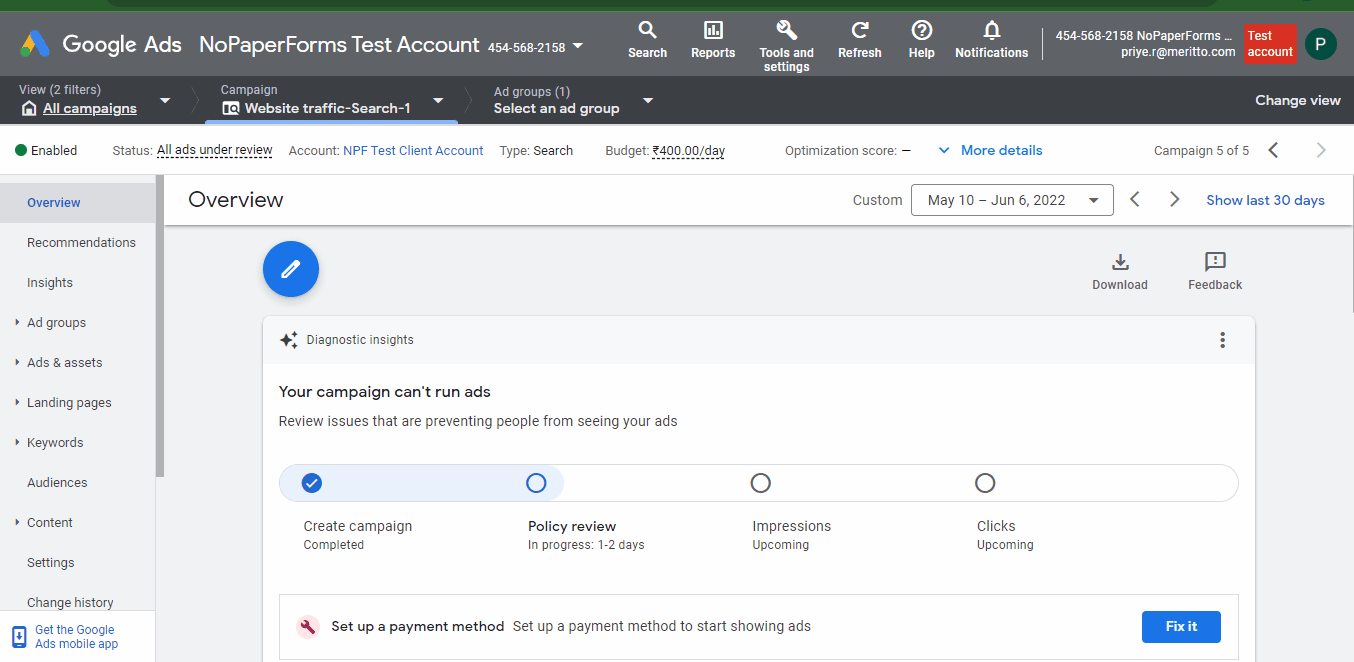
Task: Go to Recommendations in sidebar
Action: point(81,242)
